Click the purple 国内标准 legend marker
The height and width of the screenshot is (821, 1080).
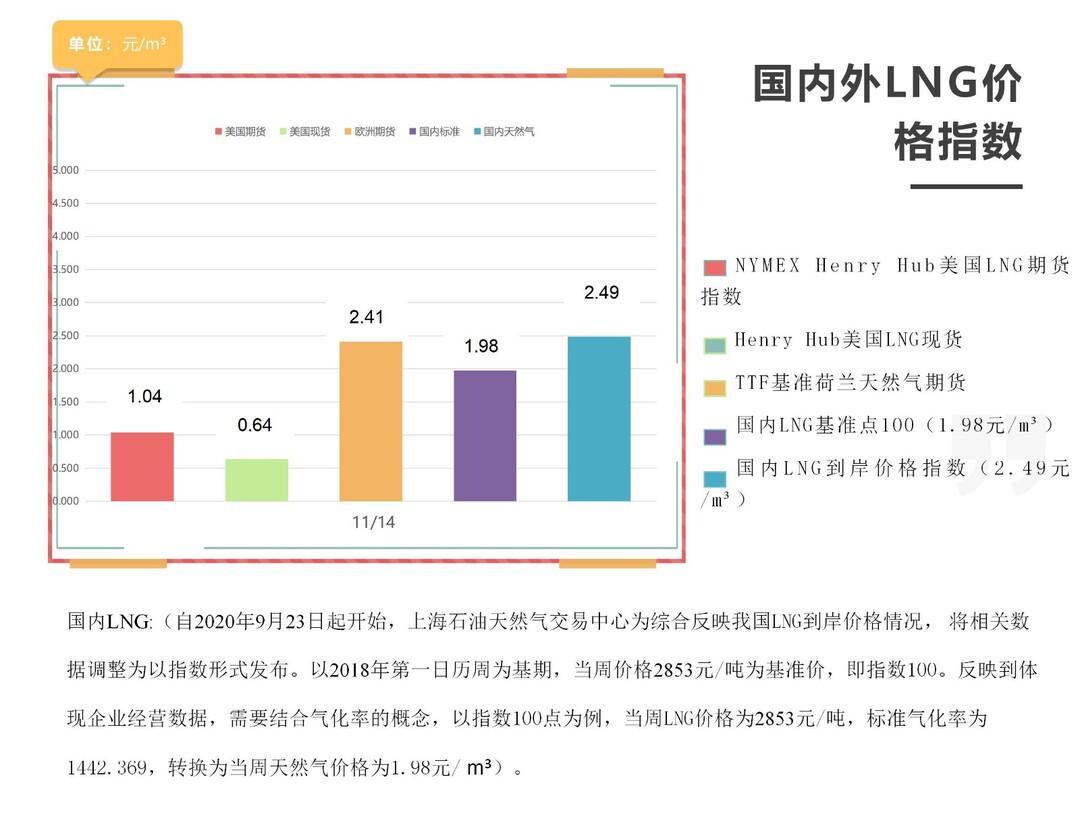[413, 132]
